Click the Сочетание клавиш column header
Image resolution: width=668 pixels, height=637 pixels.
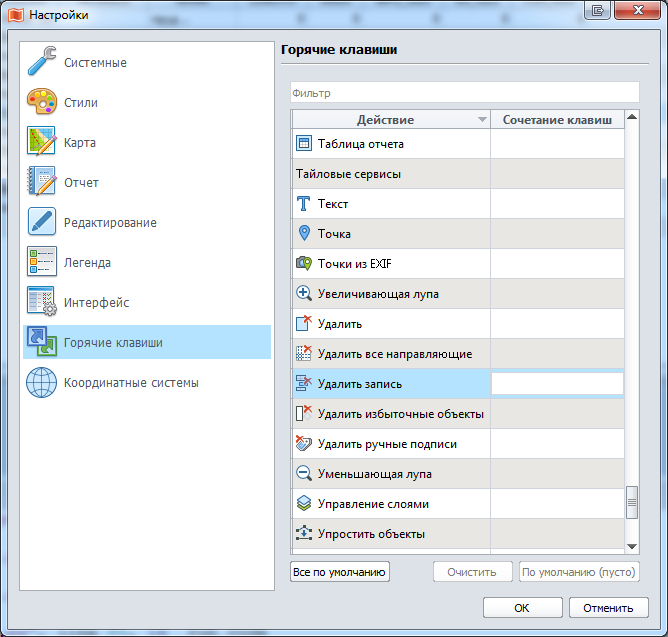coord(557,120)
